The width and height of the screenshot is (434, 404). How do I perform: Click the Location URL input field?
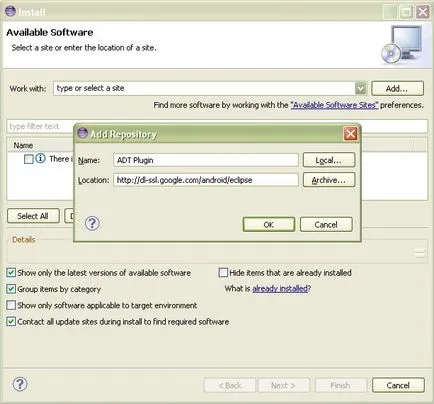tap(206, 180)
